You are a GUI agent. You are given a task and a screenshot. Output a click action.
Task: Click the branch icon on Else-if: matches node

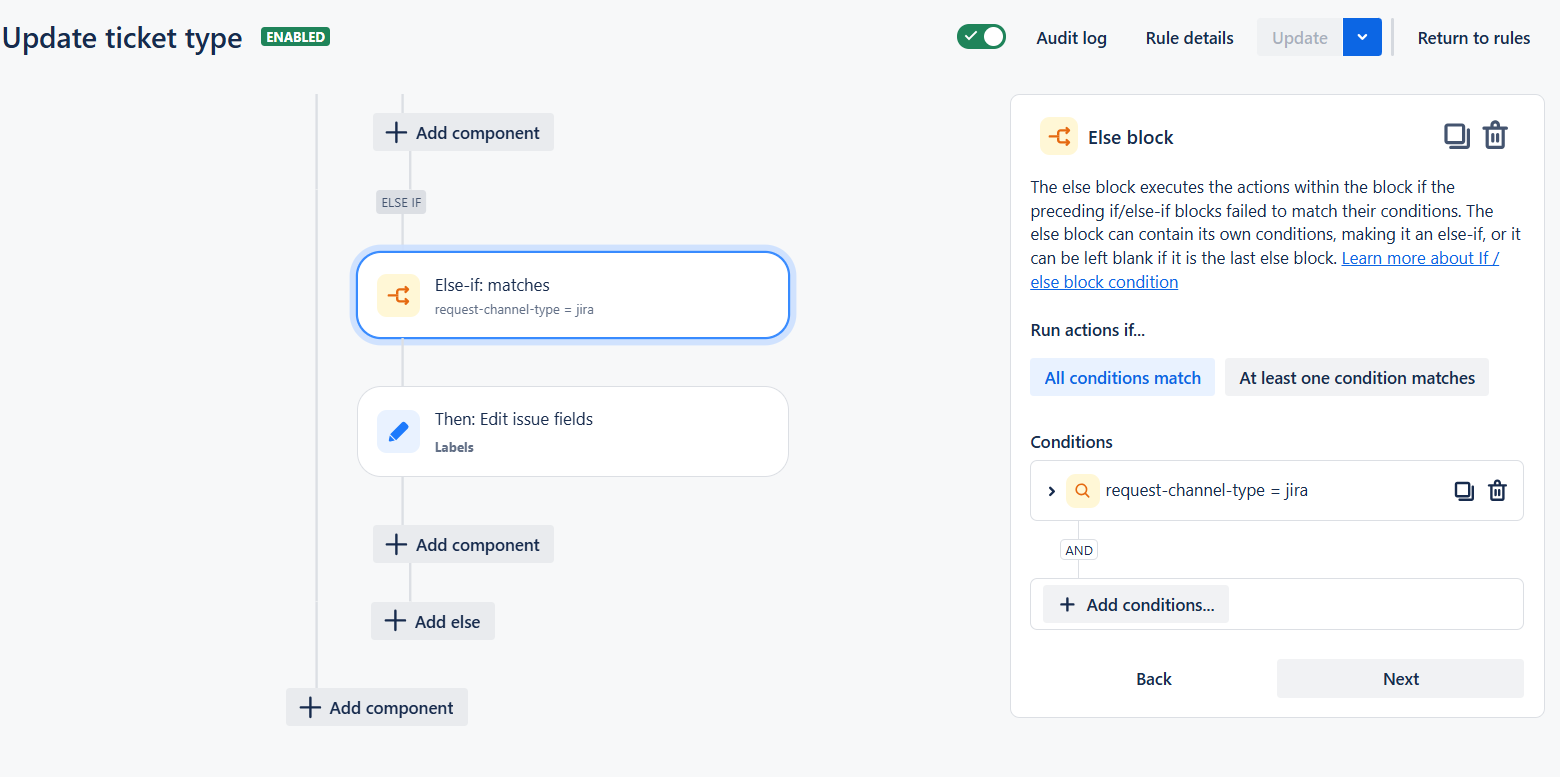click(398, 295)
